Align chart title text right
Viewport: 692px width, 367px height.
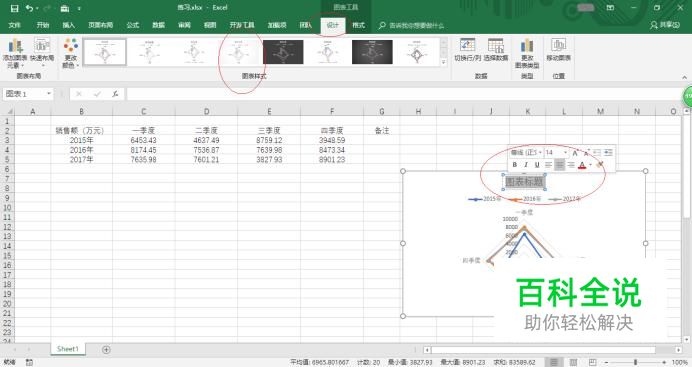click(571, 165)
